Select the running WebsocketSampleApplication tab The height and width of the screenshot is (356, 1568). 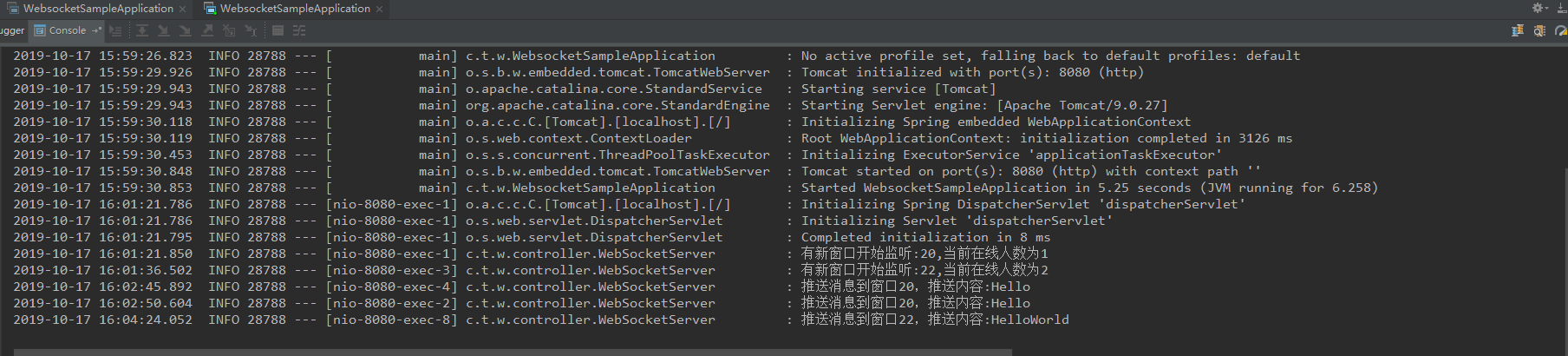294,9
